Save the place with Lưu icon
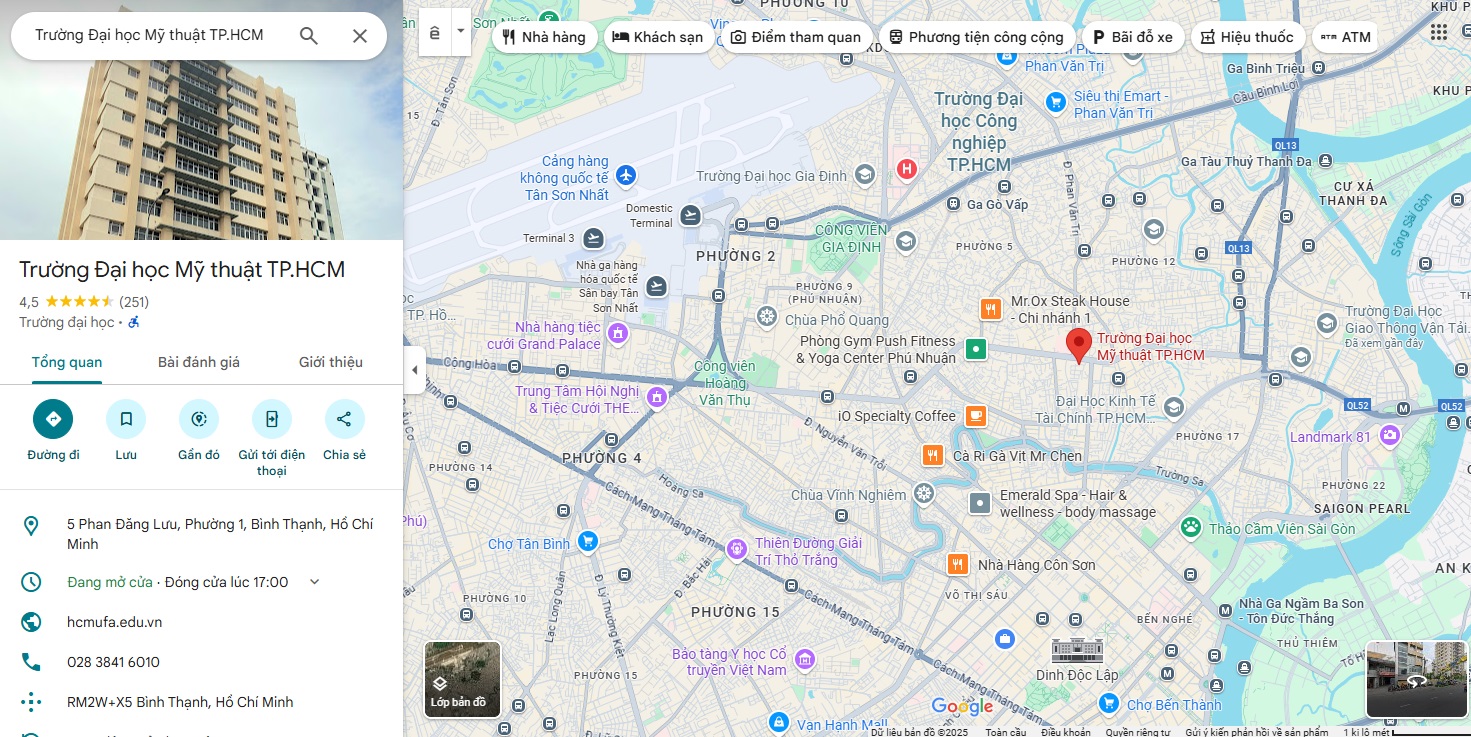This screenshot has height=737, width=1471. click(x=126, y=419)
